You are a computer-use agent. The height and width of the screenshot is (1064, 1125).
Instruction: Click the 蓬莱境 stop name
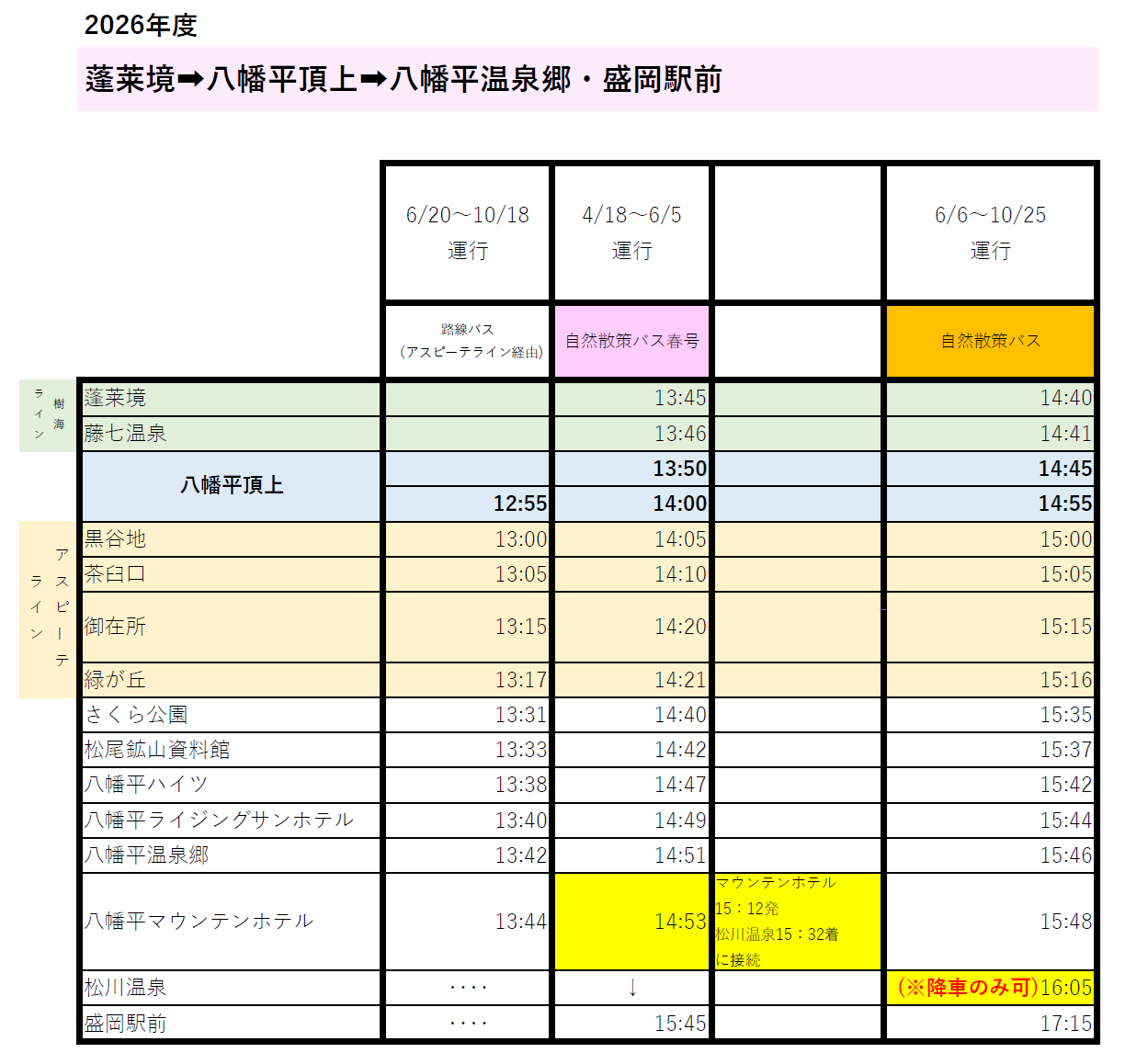(x=116, y=398)
